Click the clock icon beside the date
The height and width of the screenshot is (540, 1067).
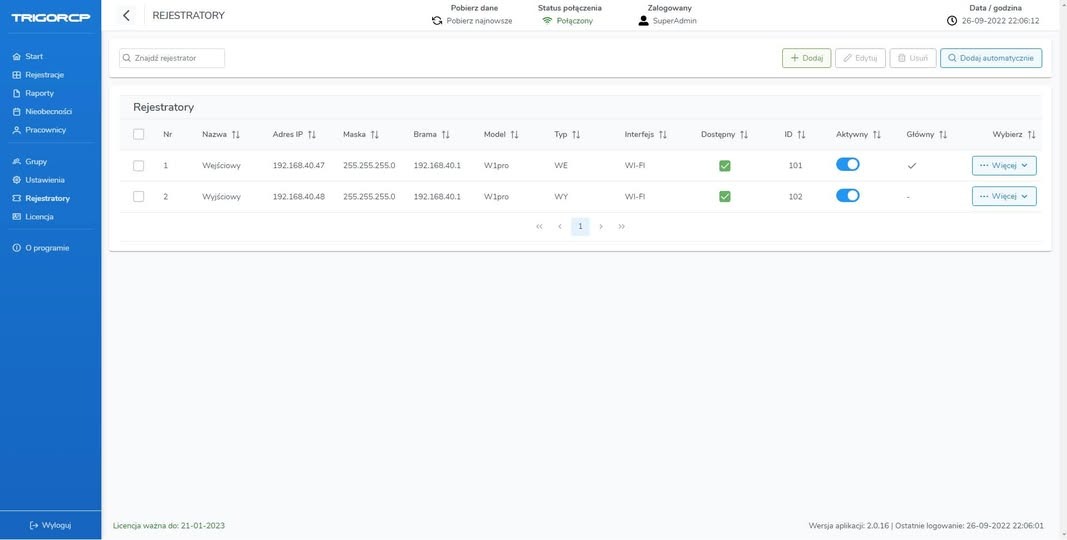952,20
